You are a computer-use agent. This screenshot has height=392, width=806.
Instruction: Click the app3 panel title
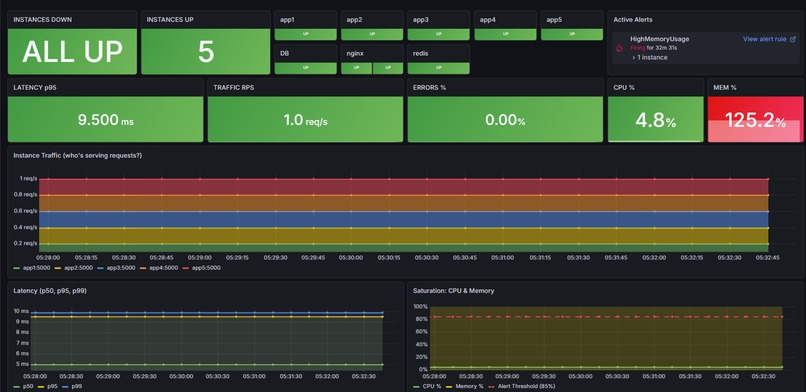point(421,20)
